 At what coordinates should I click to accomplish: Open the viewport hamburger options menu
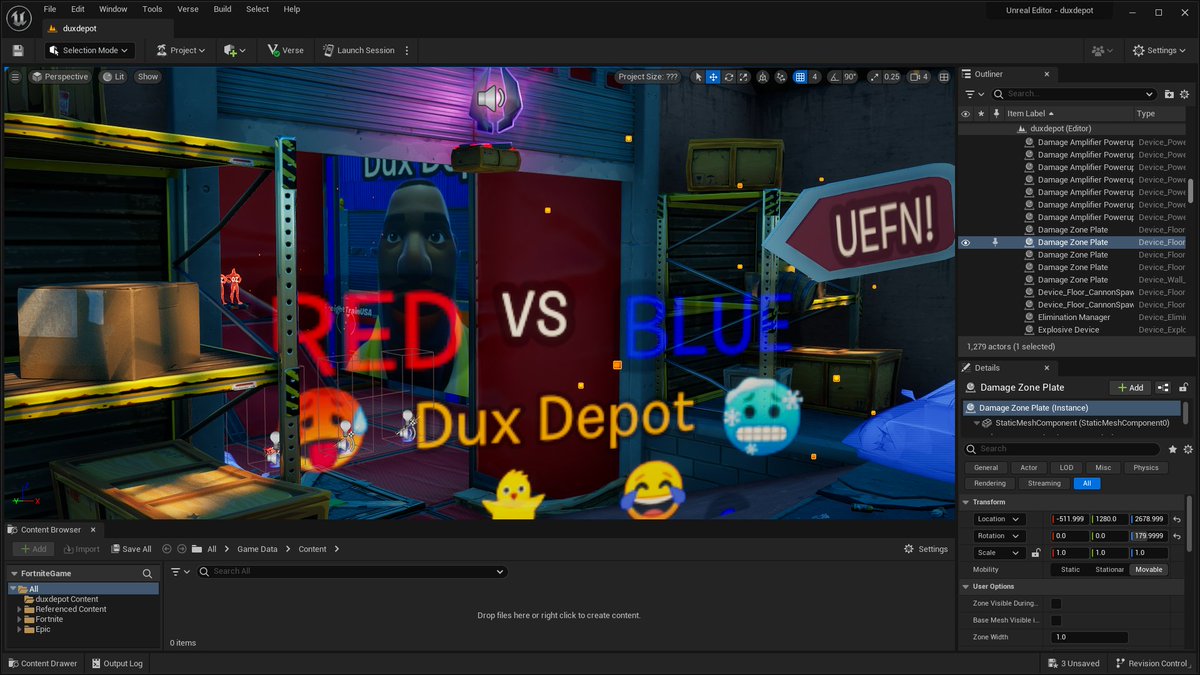coord(15,76)
